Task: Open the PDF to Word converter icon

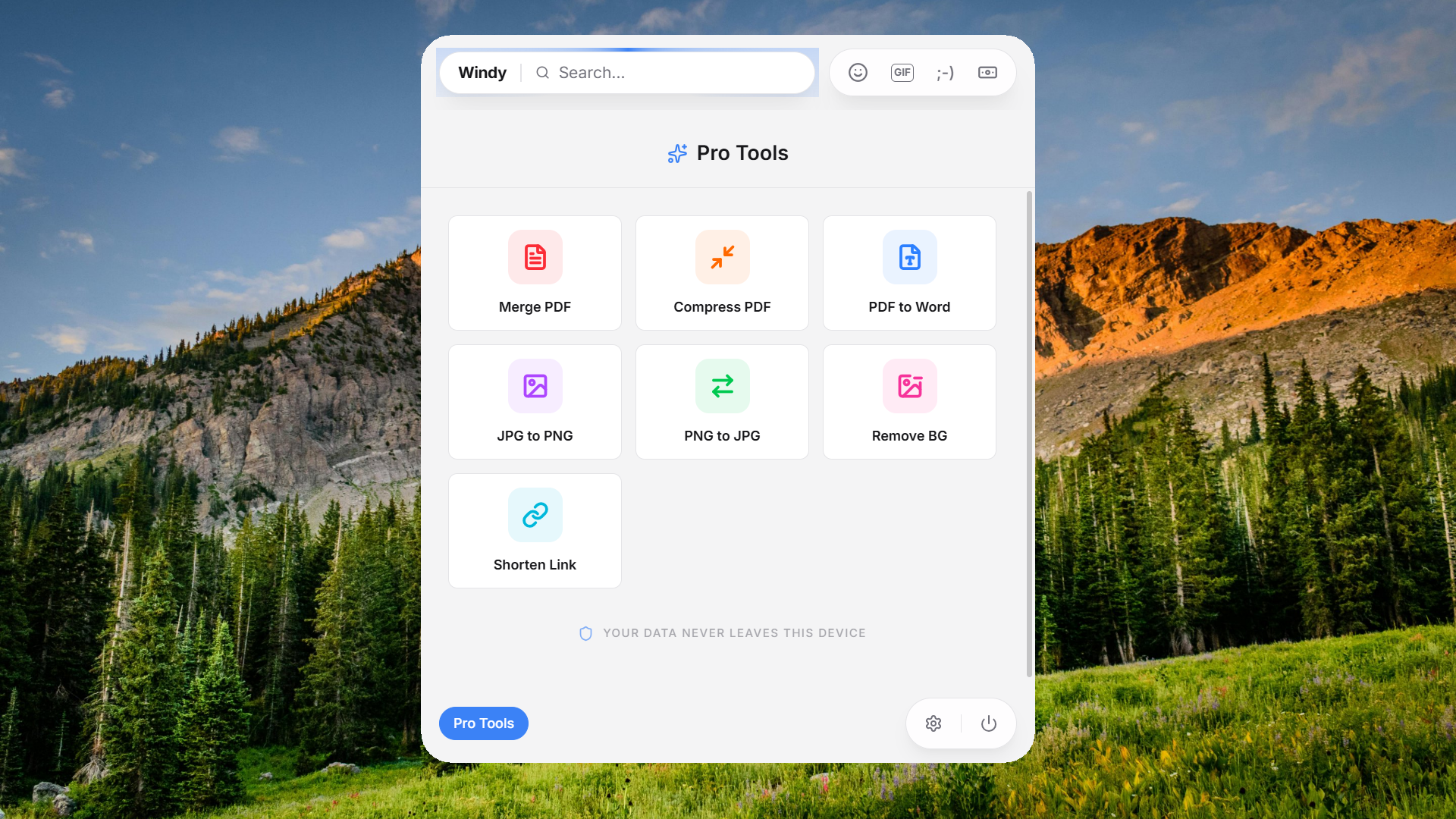Action: pyautogui.click(x=908, y=257)
